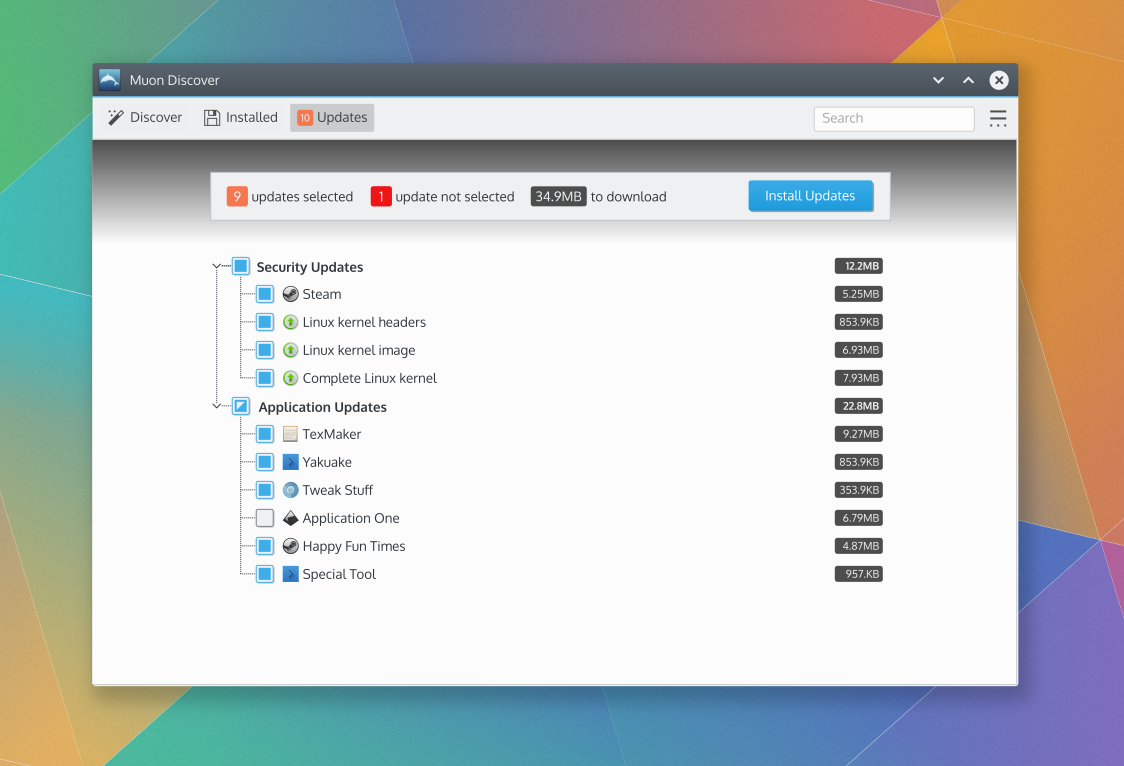Deselect the Special Tool checkbox
1124x766 pixels.
click(264, 574)
